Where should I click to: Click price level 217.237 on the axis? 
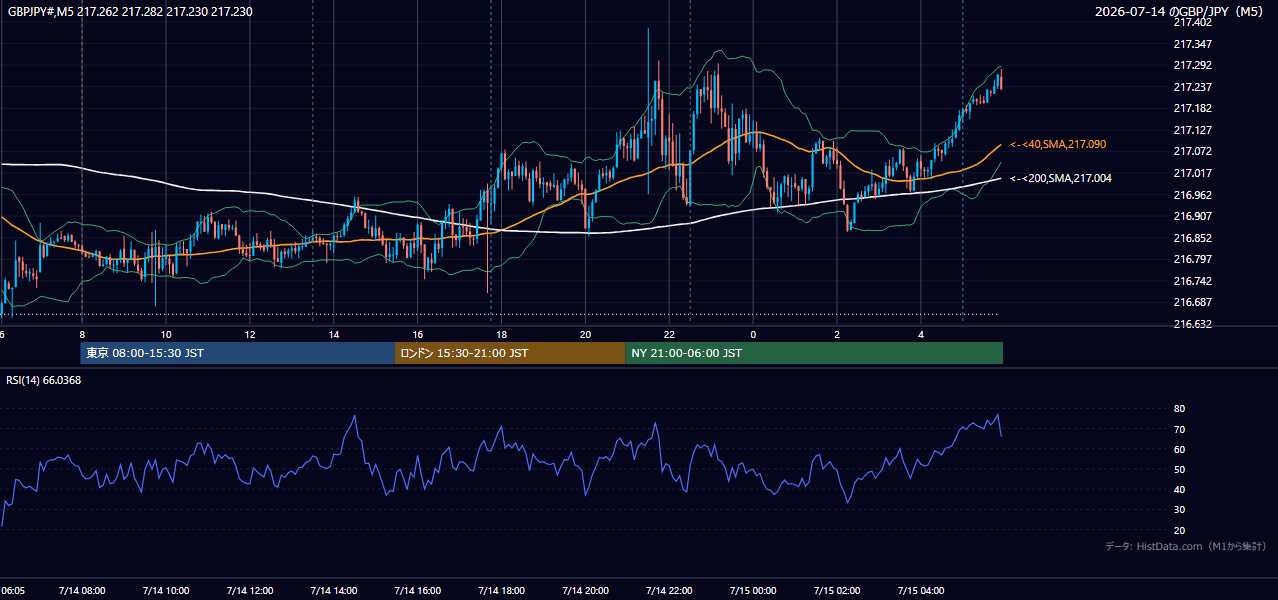[1192, 87]
